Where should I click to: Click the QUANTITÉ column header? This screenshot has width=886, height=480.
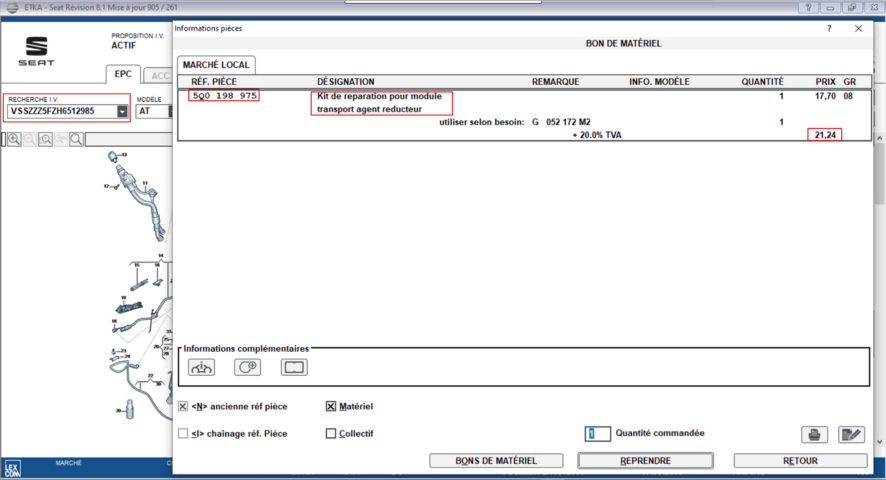[762, 82]
